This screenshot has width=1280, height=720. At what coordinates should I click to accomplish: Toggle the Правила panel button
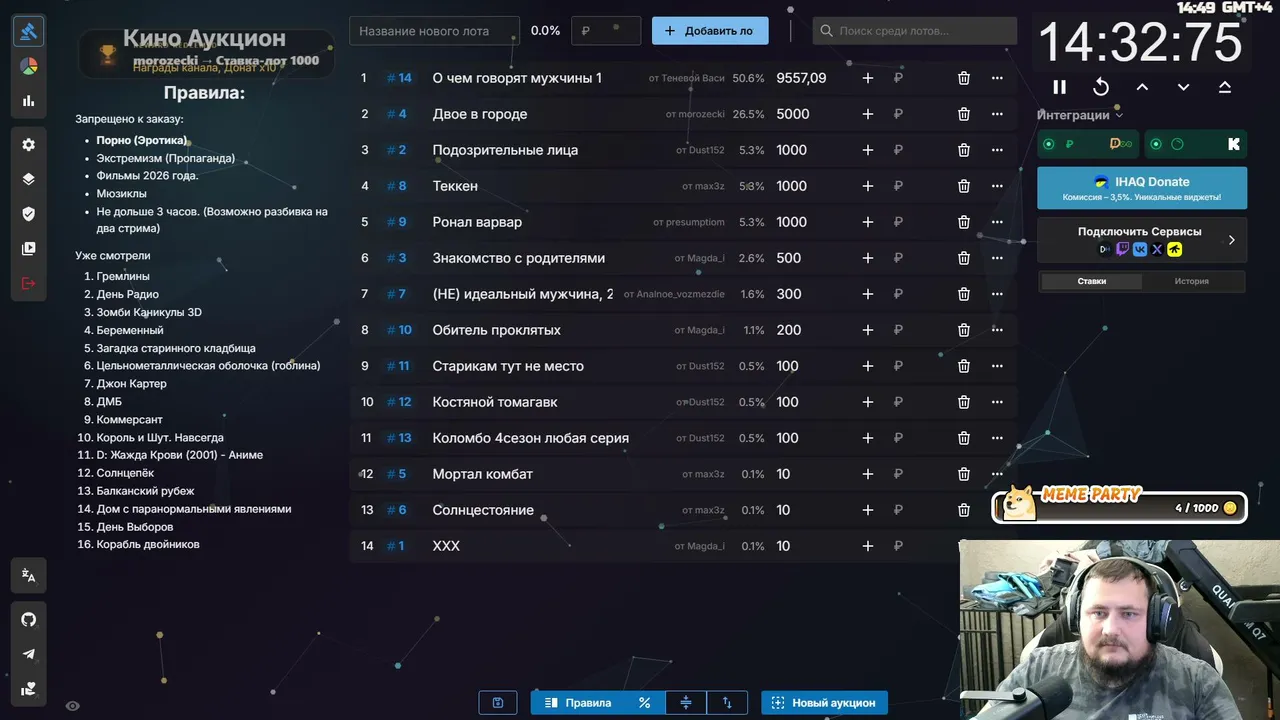pyautogui.click(x=578, y=703)
